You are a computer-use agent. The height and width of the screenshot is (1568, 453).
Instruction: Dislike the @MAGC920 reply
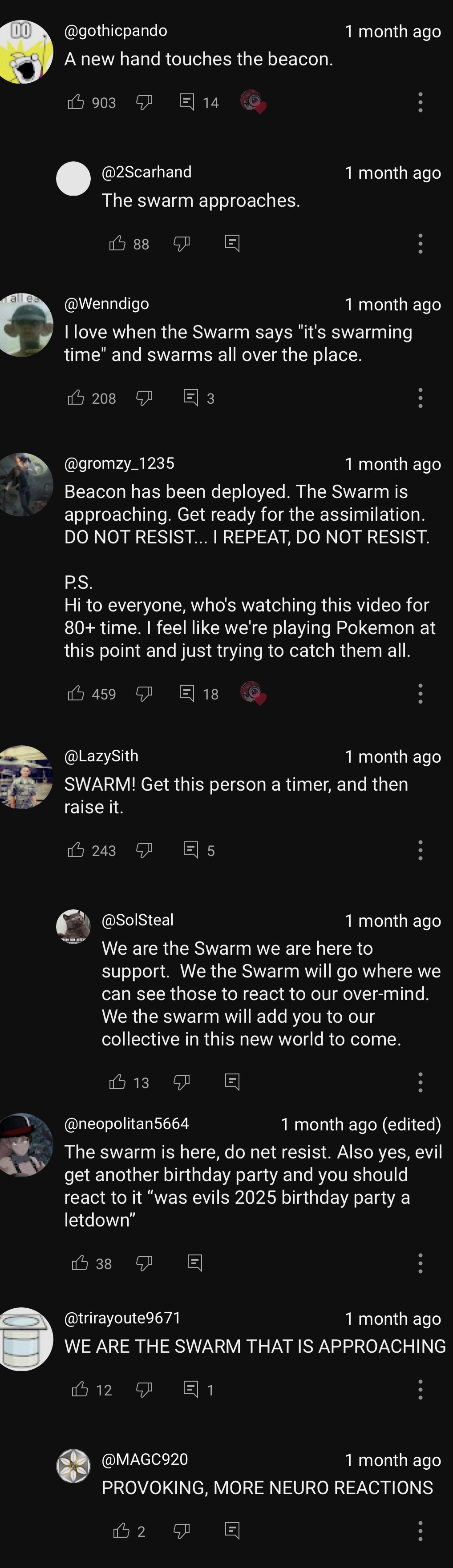click(x=182, y=1530)
